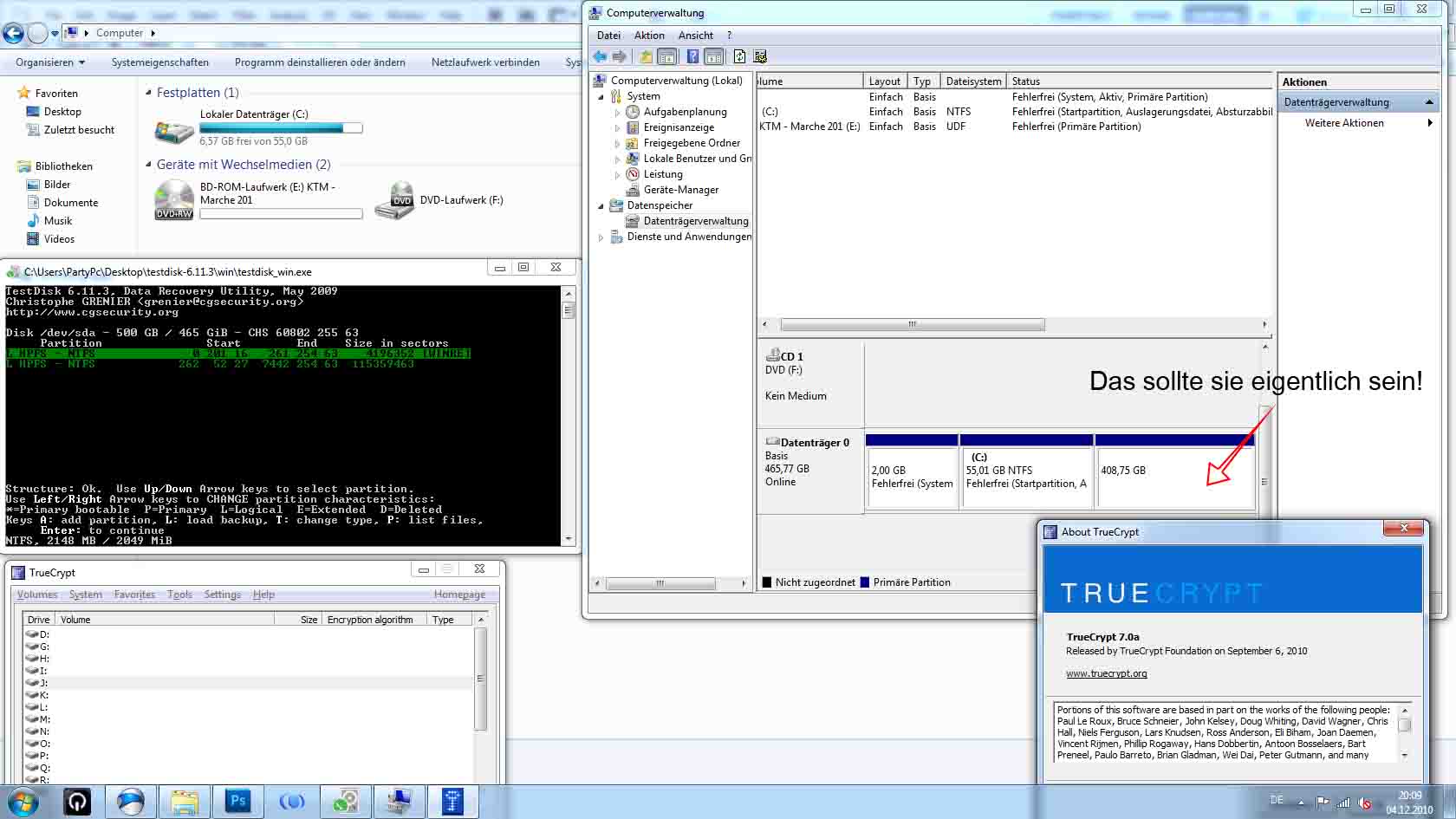Open the Volumes menu in TrueCrypt
The width and height of the screenshot is (1456, 819).
37,595
